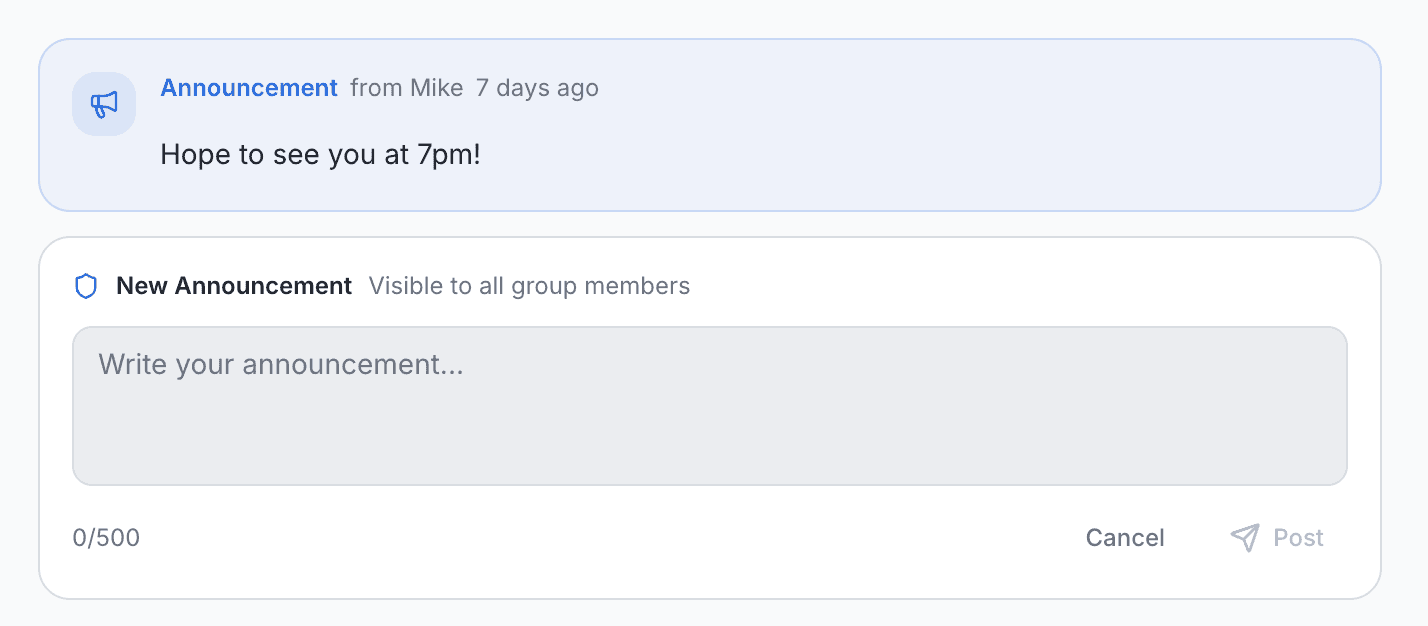This screenshot has width=1428, height=626.
Task: Click the "Write your announcement..." placeholder text
Action: pos(281,364)
